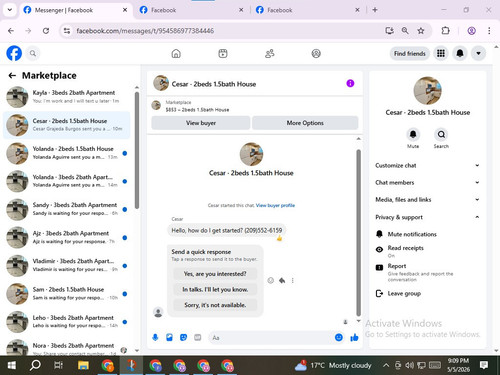
Task: Go to Facebook Home icon
Action: point(176,53)
